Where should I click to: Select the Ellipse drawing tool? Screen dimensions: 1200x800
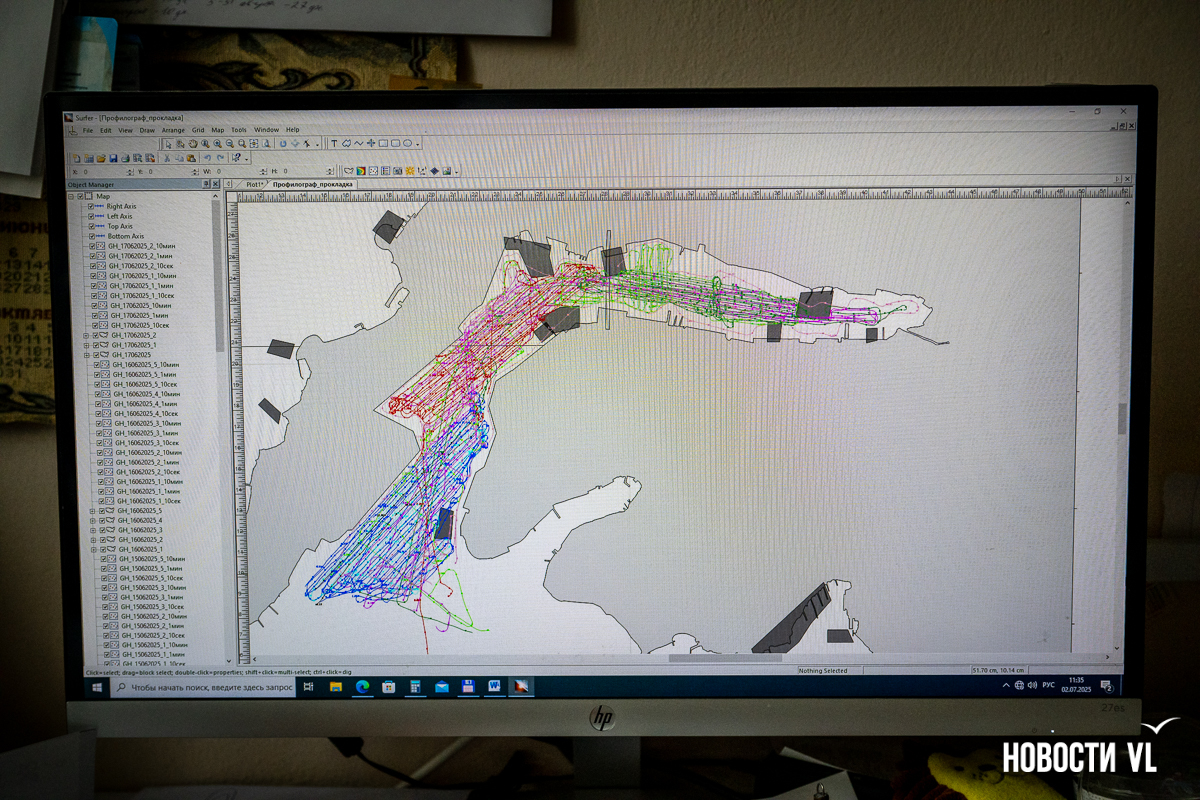coord(407,143)
